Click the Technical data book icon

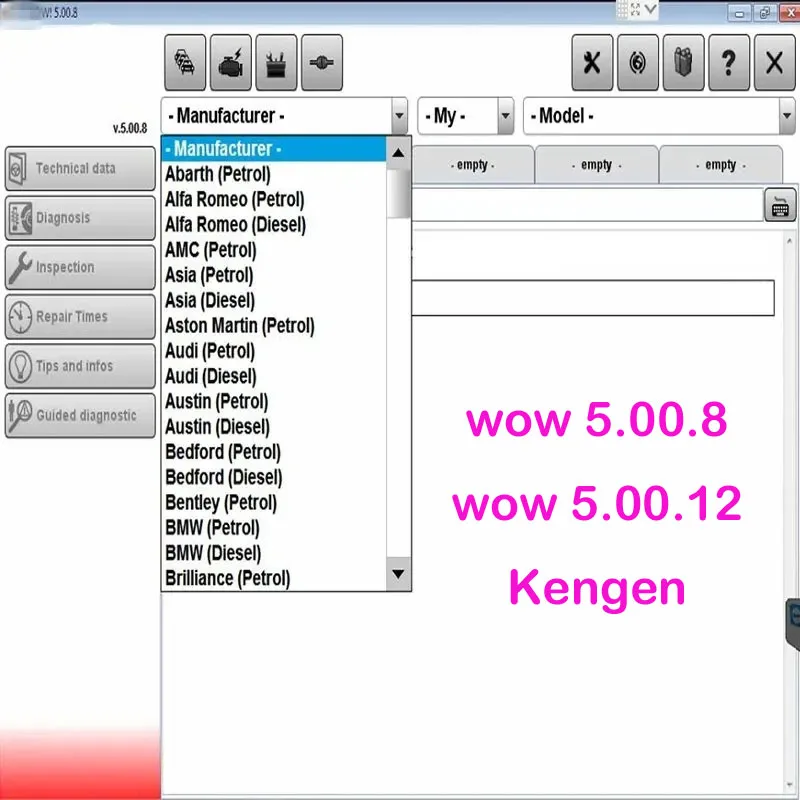click(x=18, y=168)
